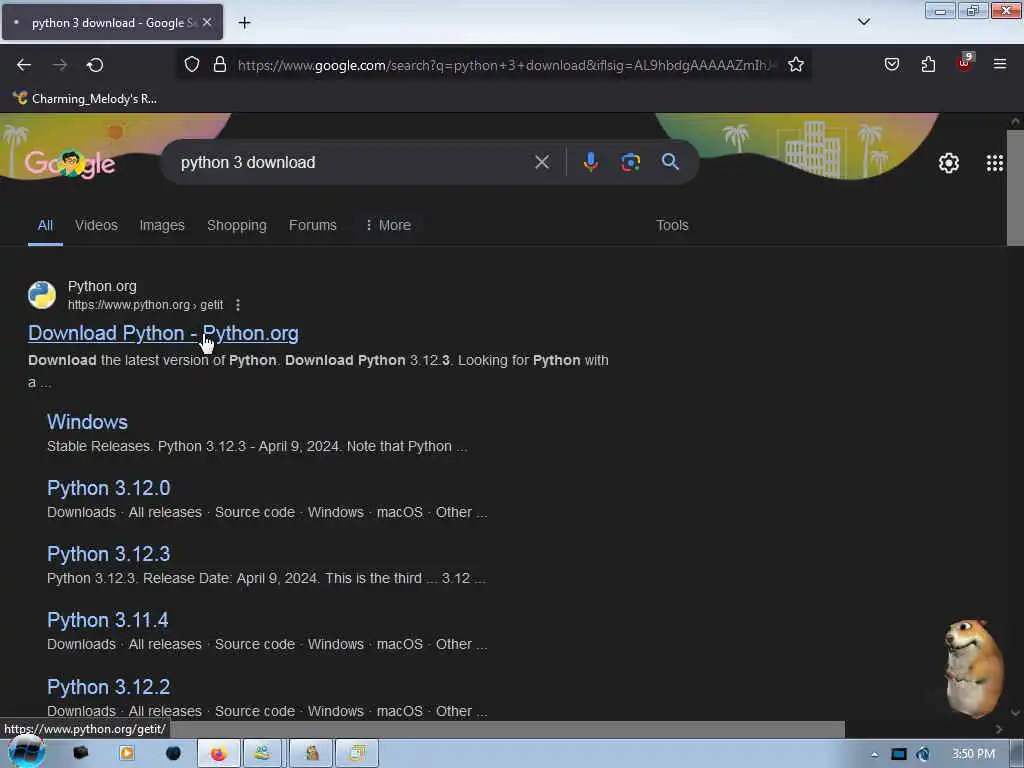Open the Python 3.11.4 sitelink

(108, 620)
